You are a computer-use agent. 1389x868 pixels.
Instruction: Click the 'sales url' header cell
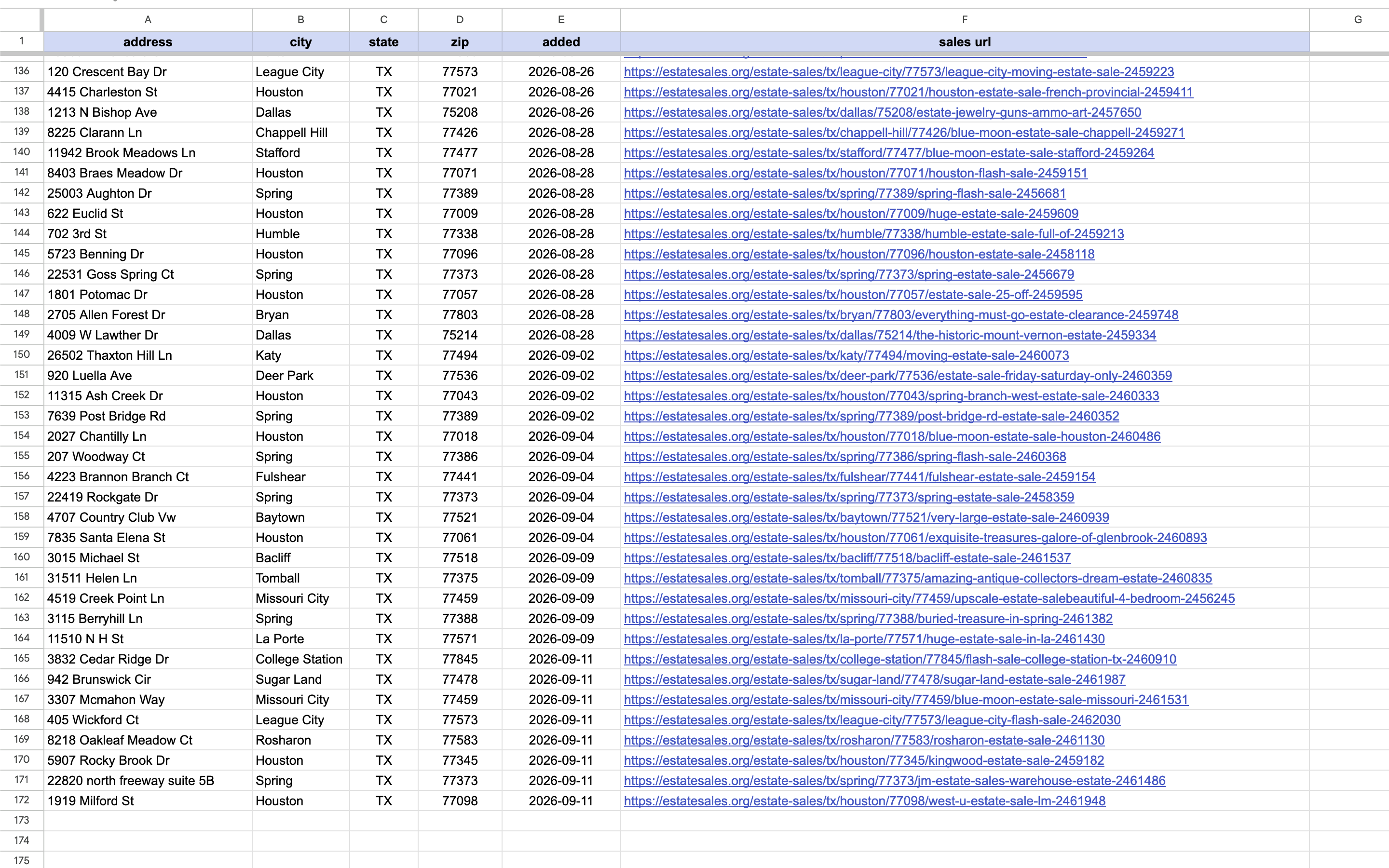click(x=965, y=42)
